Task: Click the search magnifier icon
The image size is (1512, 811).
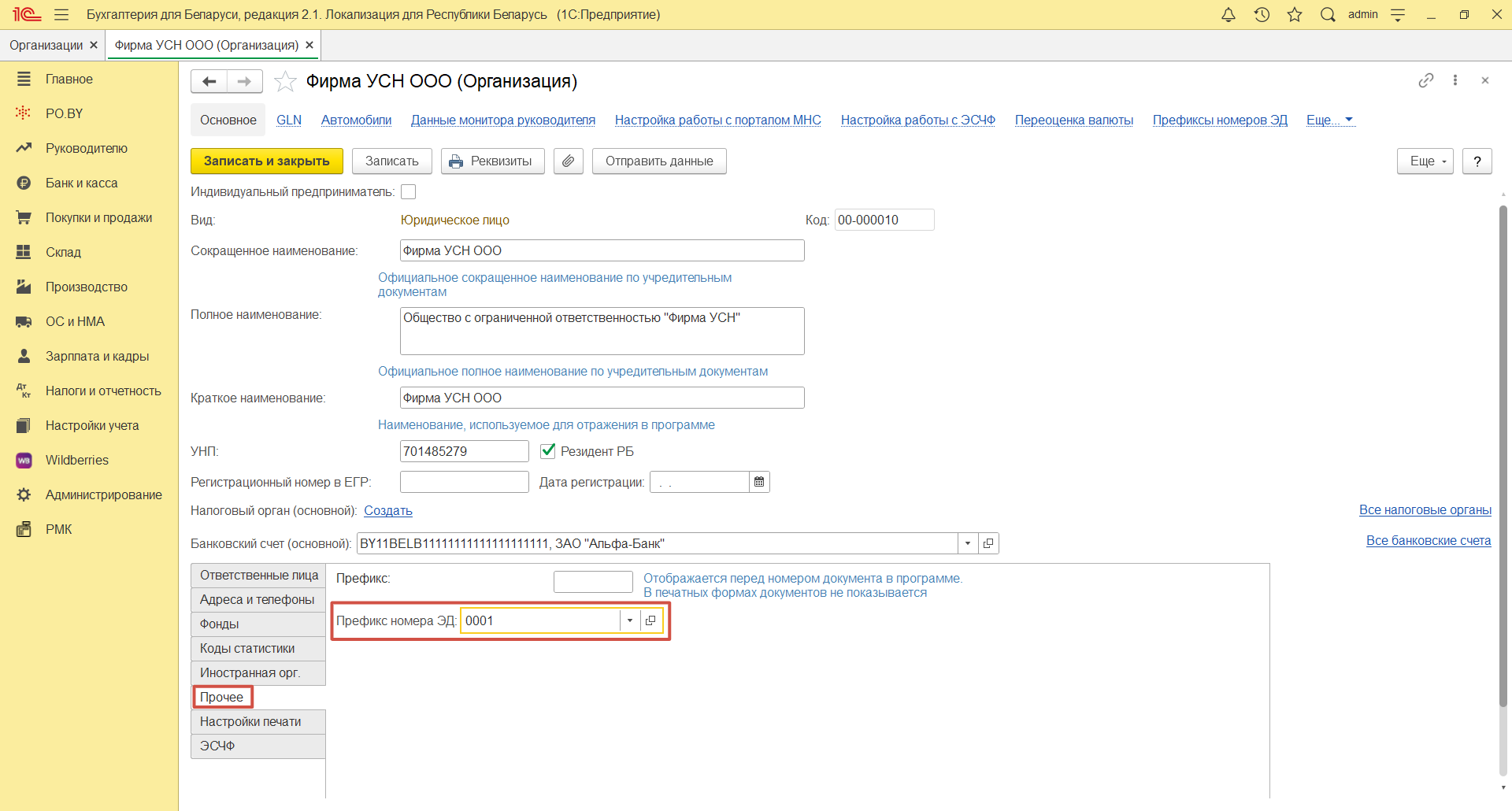Action: coord(1328,15)
